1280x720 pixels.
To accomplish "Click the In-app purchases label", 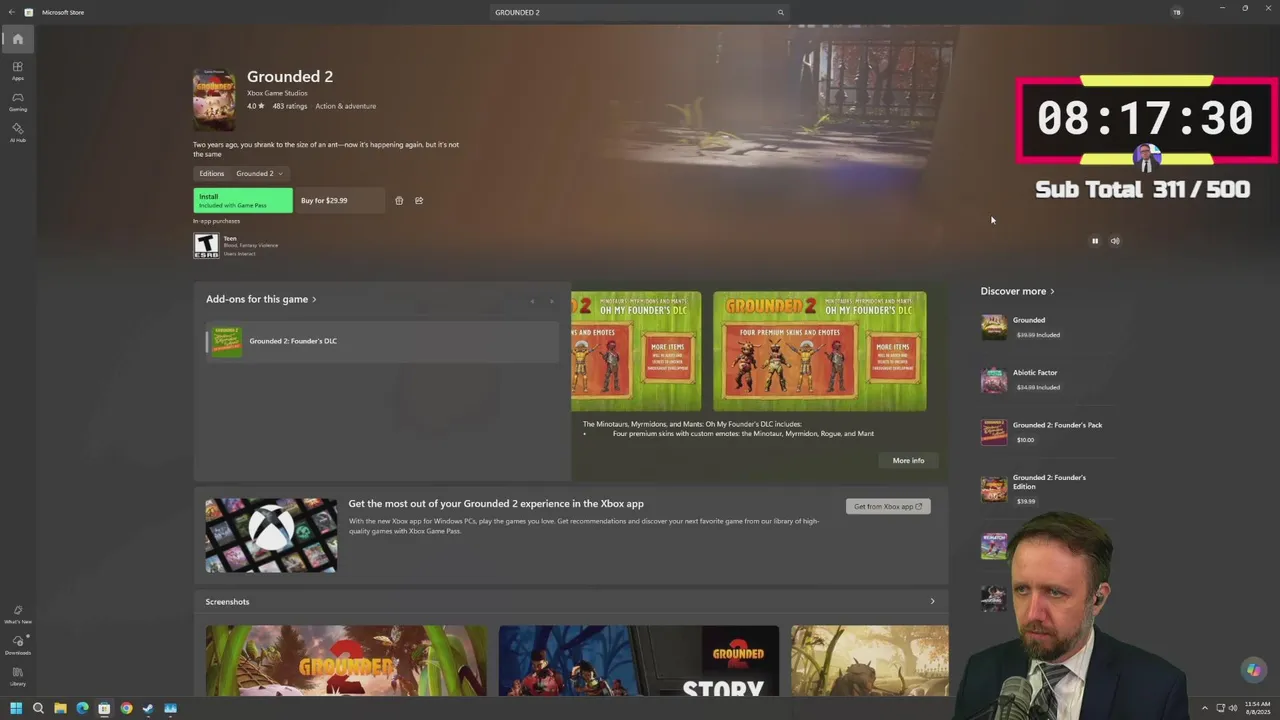I will [x=216, y=221].
